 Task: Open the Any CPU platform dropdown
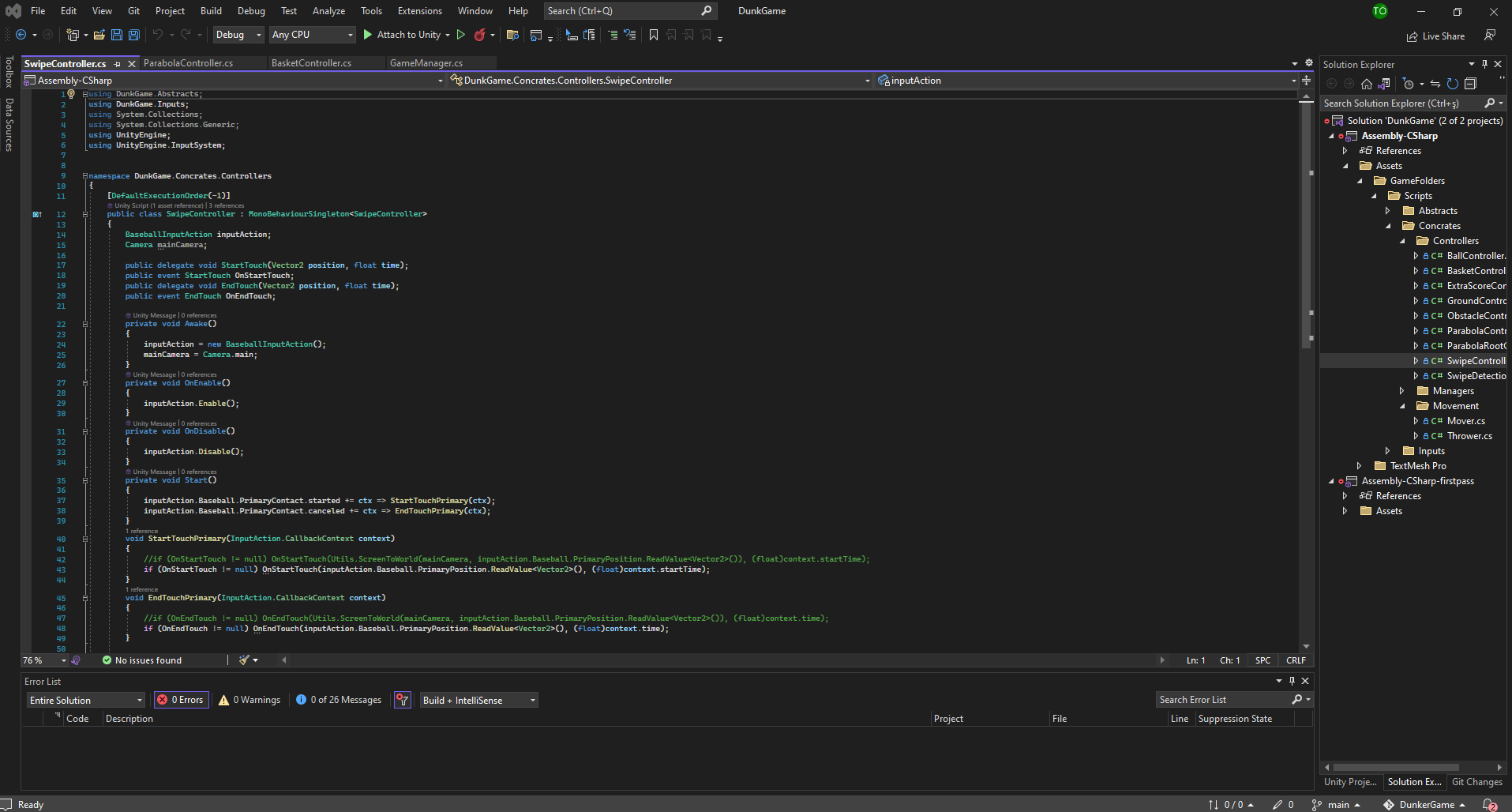click(350, 35)
